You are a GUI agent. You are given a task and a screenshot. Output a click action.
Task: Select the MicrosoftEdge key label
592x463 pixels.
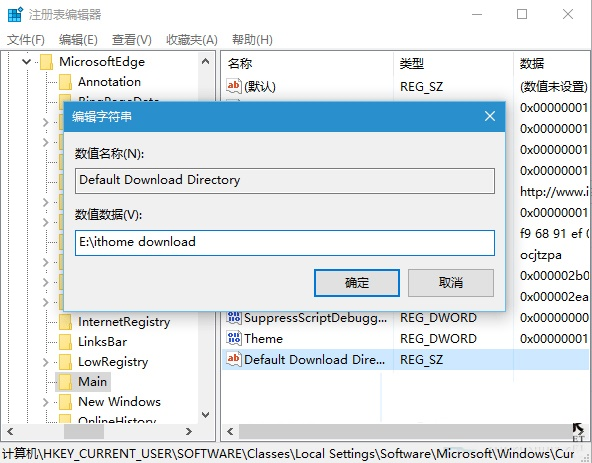[x=102, y=62]
